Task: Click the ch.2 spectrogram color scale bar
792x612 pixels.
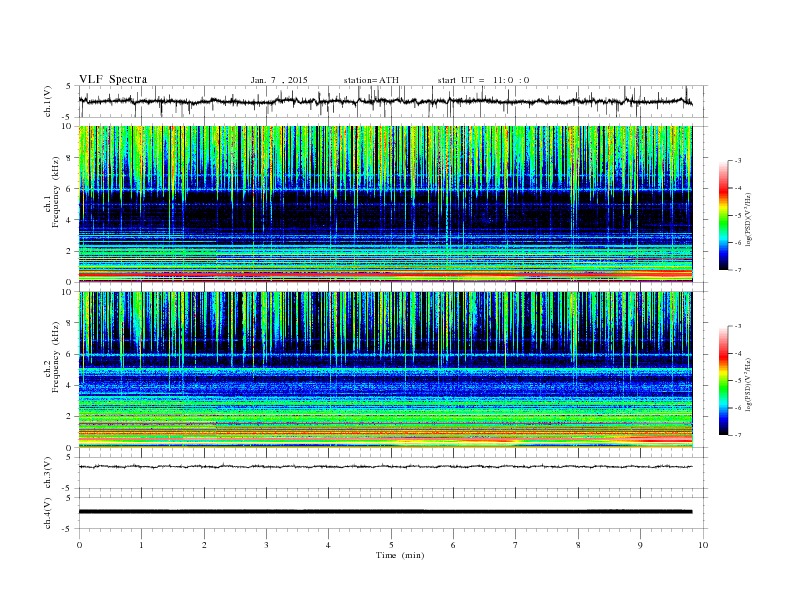Action: [x=723, y=380]
